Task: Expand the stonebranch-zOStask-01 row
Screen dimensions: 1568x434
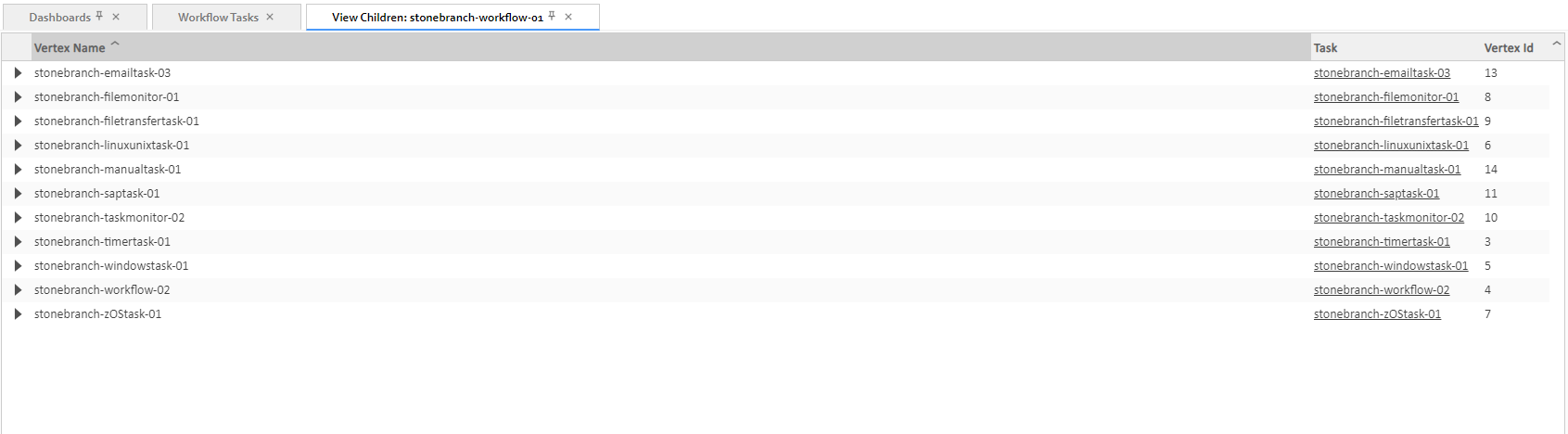Action: (18, 314)
